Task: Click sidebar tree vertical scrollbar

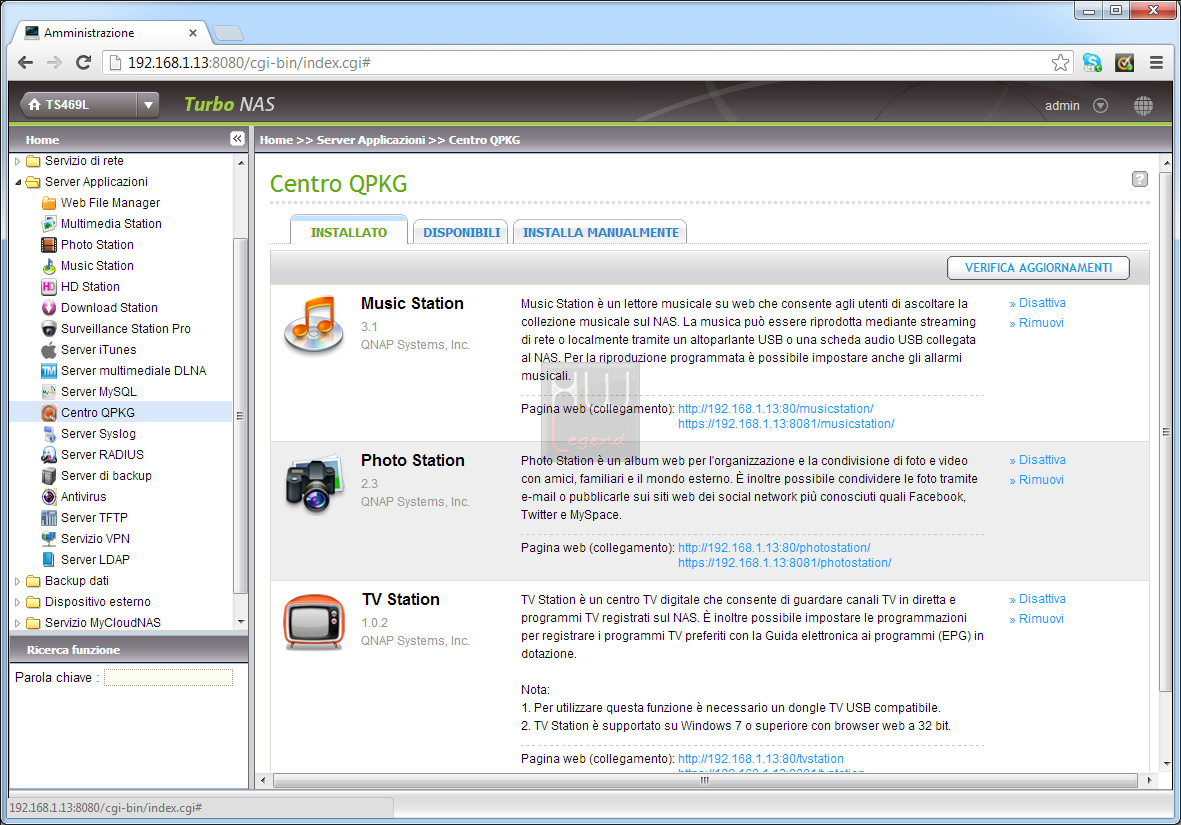Action: coord(240,414)
